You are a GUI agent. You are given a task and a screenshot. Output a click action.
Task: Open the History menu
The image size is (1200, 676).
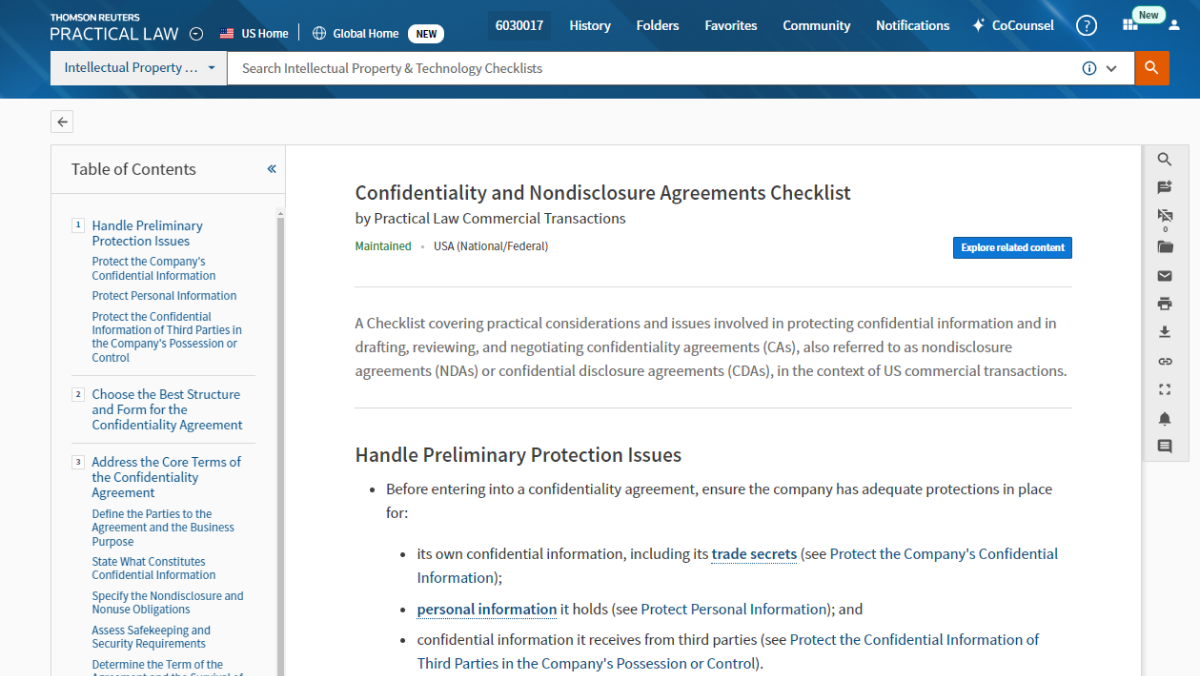tap(590, 26)
